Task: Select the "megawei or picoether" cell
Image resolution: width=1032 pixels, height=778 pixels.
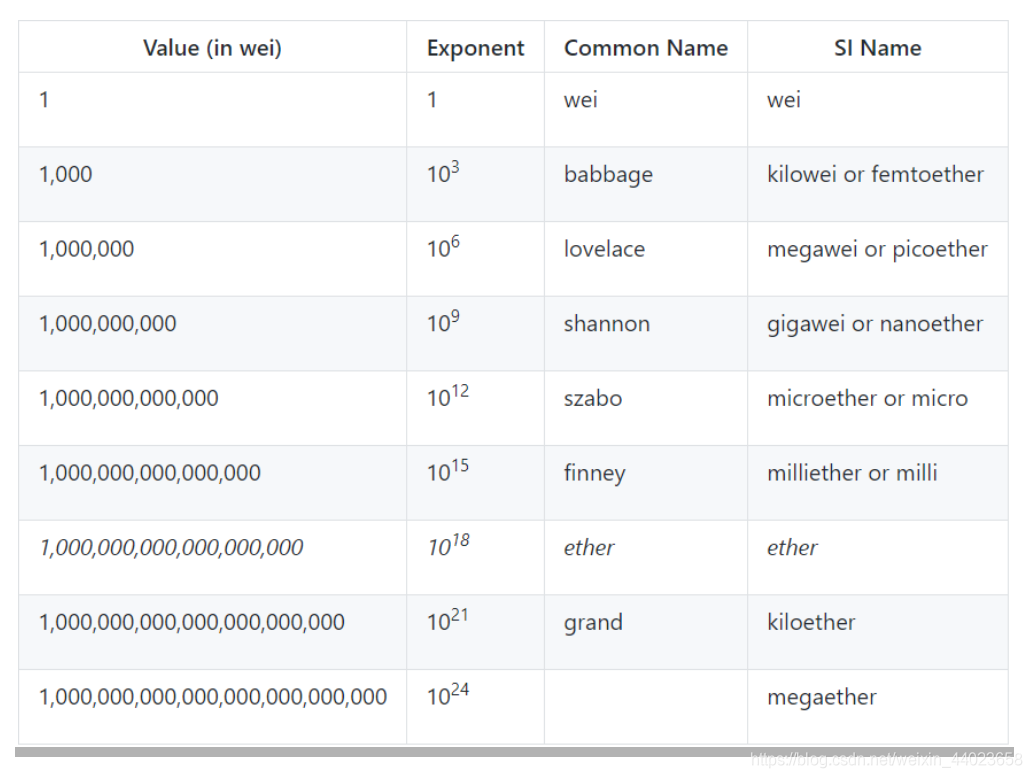Action: coord(877,249)
